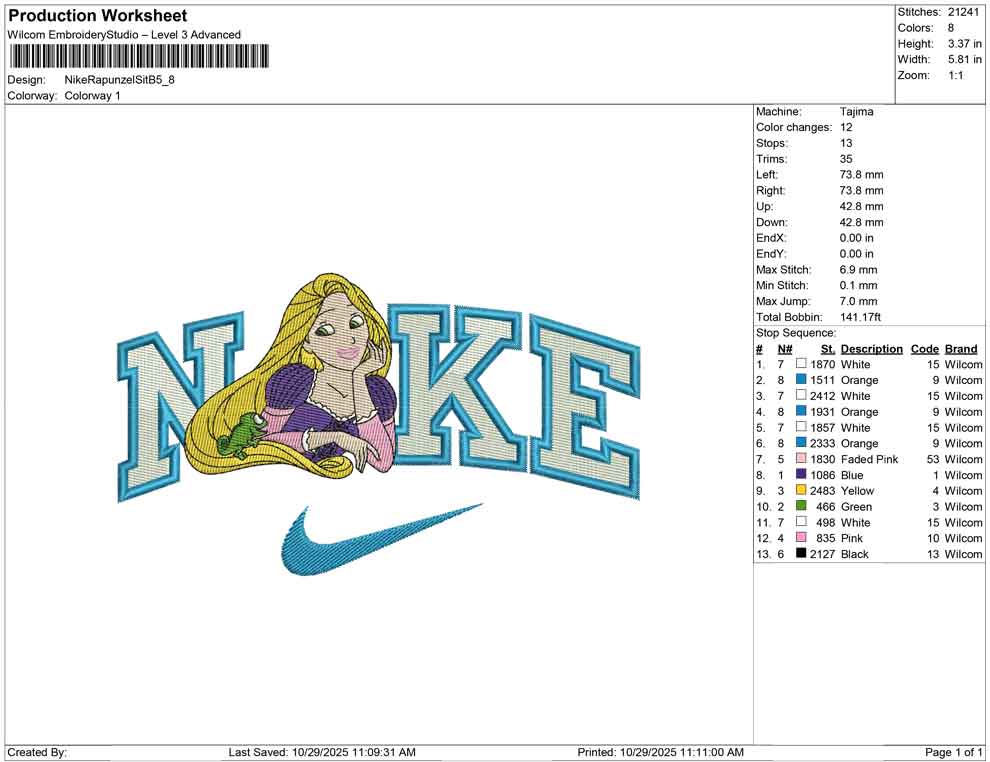This screenshot has width=990, height=762.
Task: Click the Green swatch for stop 10
Action: pos(797,507)
